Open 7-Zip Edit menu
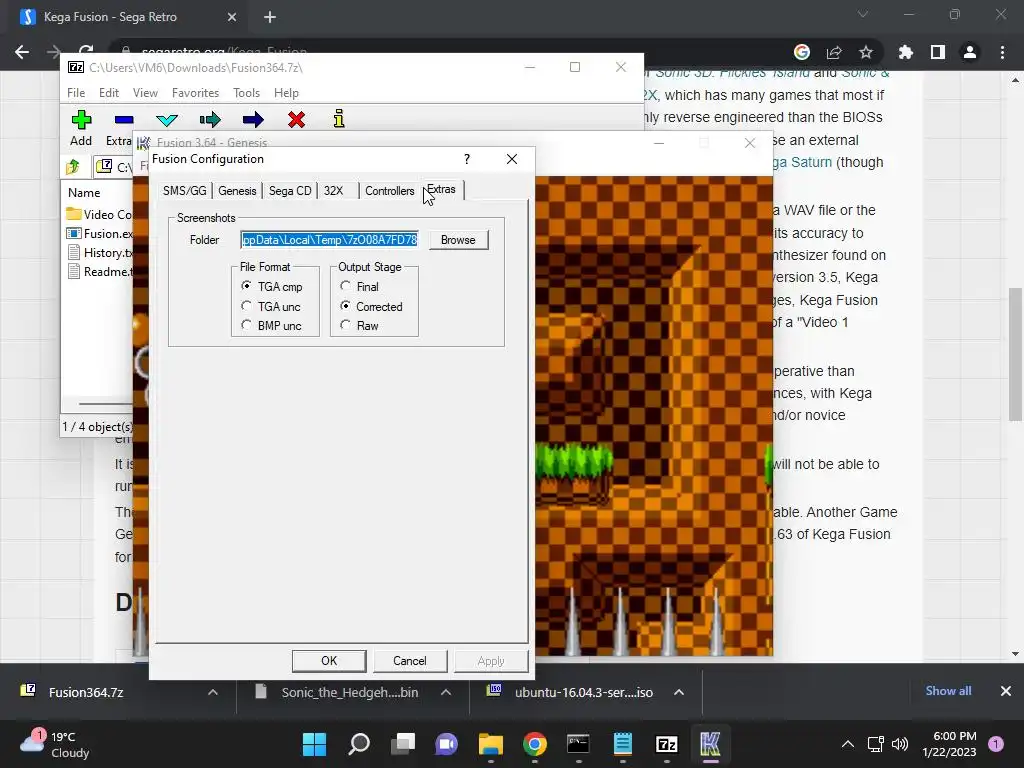Screen dimensions: 1024x768 tap(108, 93)
